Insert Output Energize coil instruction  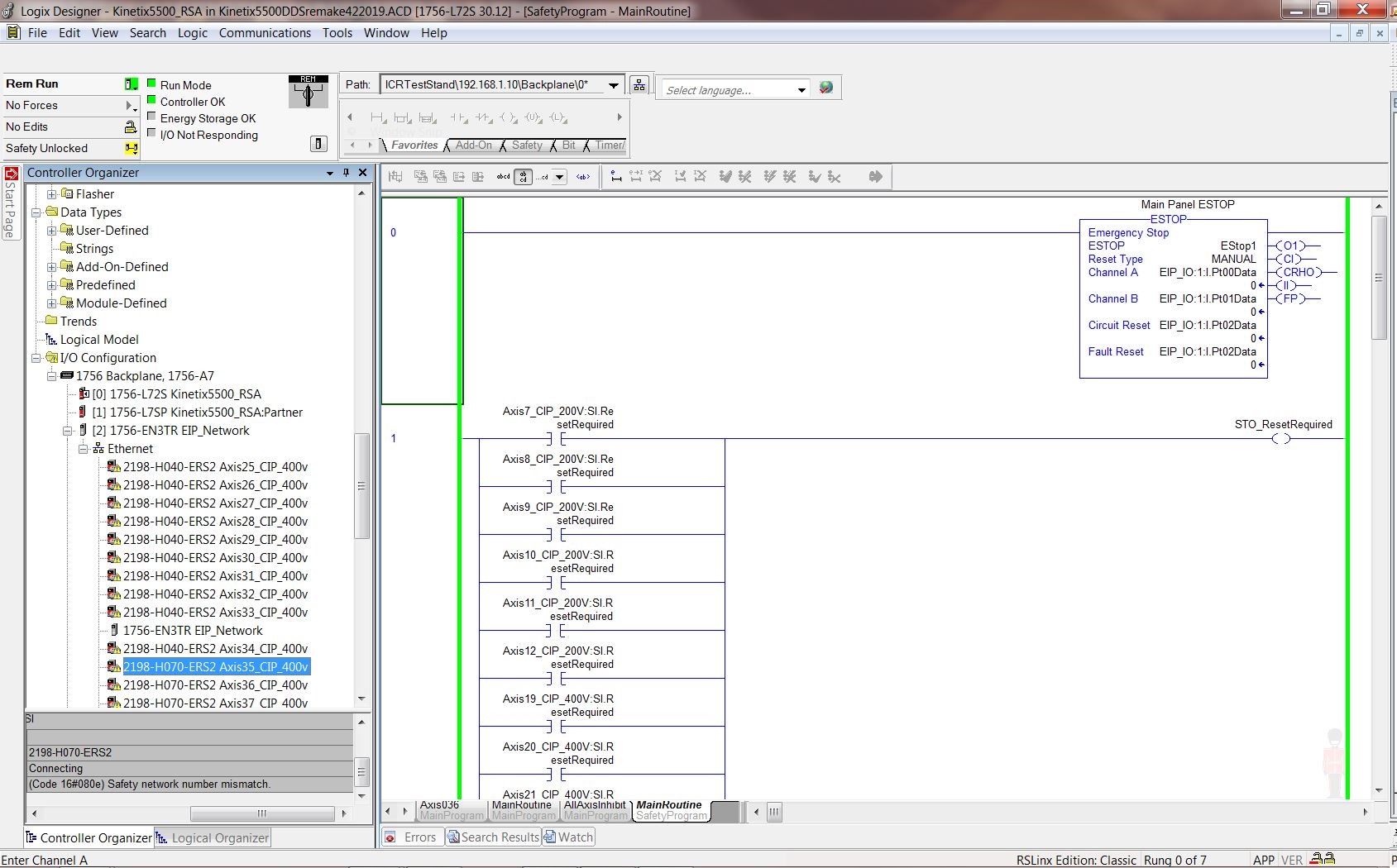[x=508, y=118]
